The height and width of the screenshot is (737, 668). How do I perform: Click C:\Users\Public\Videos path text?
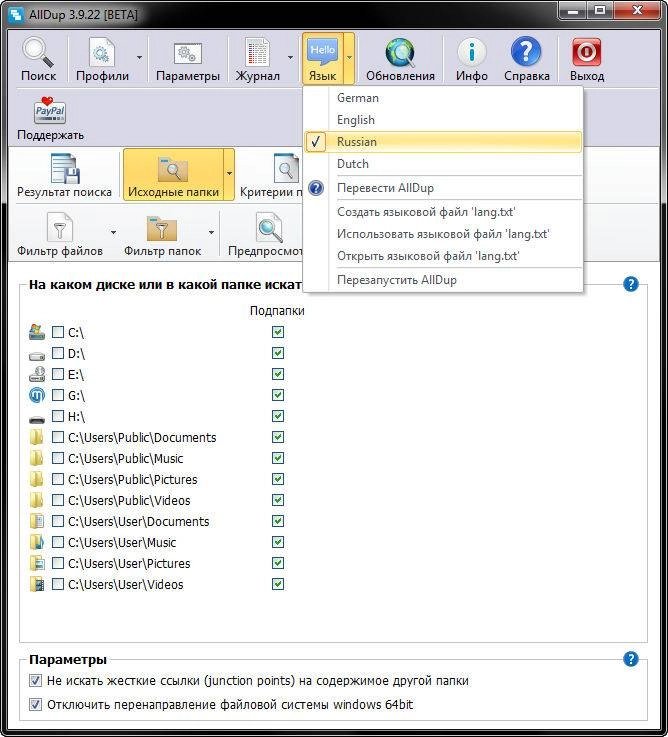(x=129, y=500)
